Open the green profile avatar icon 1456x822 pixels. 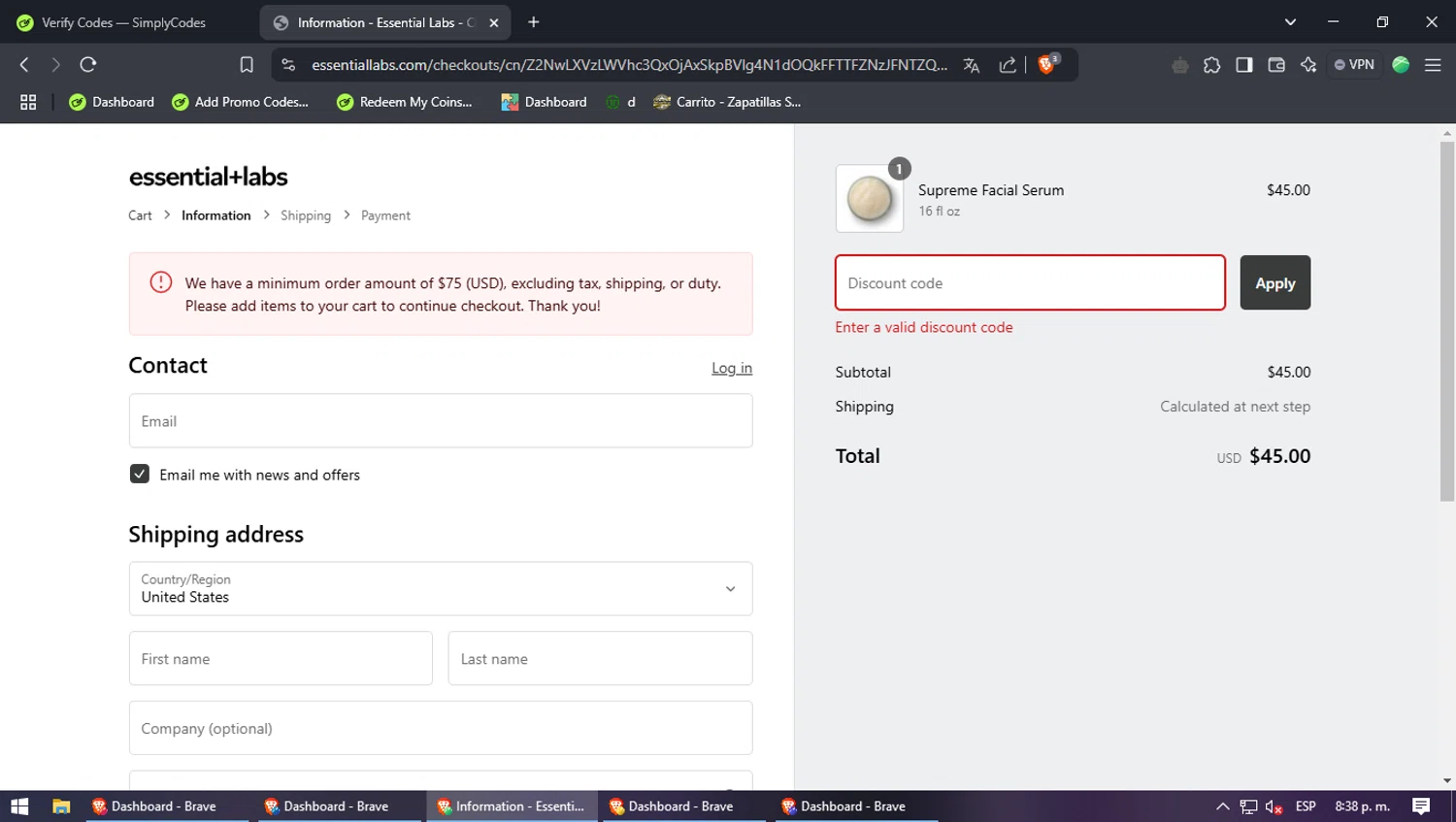tap(1401, 65)
